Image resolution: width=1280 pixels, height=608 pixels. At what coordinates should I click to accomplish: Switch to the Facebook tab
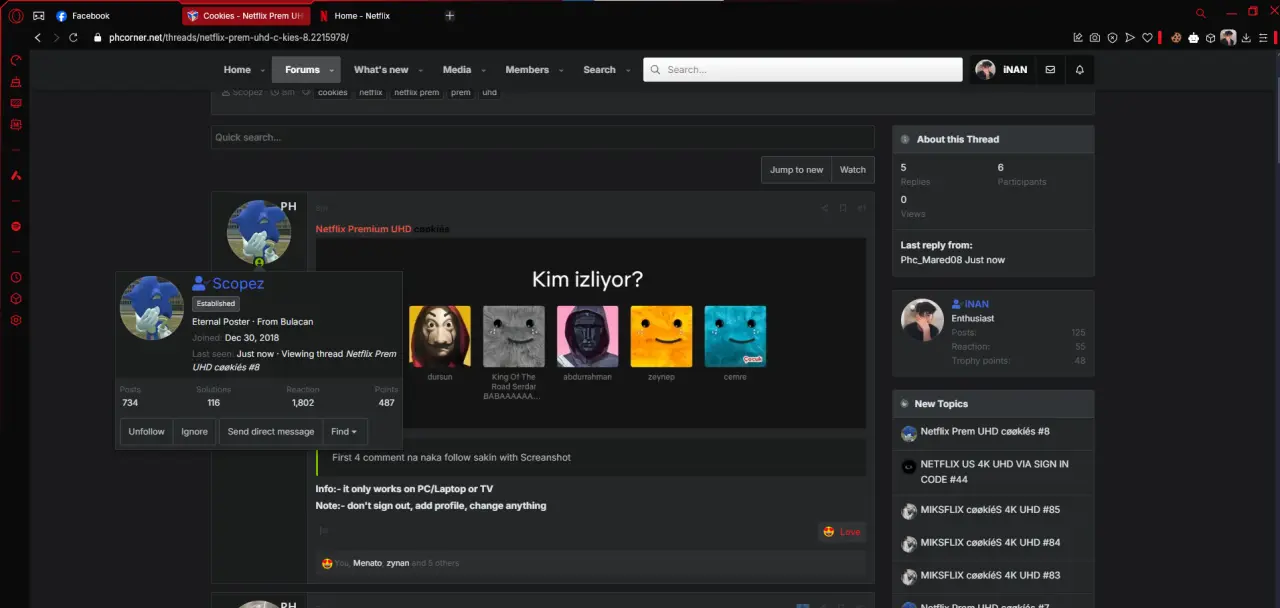[x=91, y=16]
